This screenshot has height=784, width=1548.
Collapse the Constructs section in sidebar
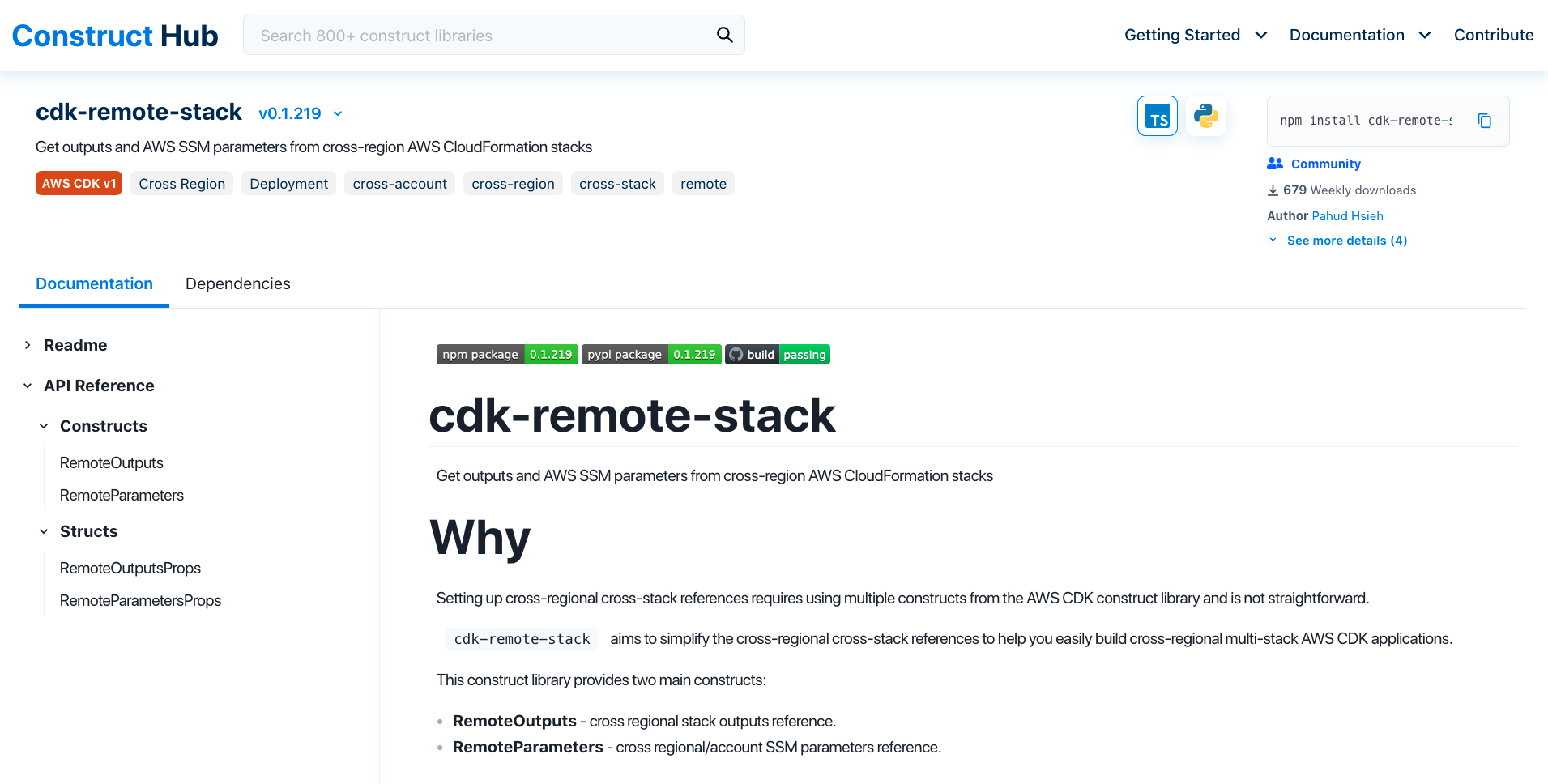(x=44, y=425)
